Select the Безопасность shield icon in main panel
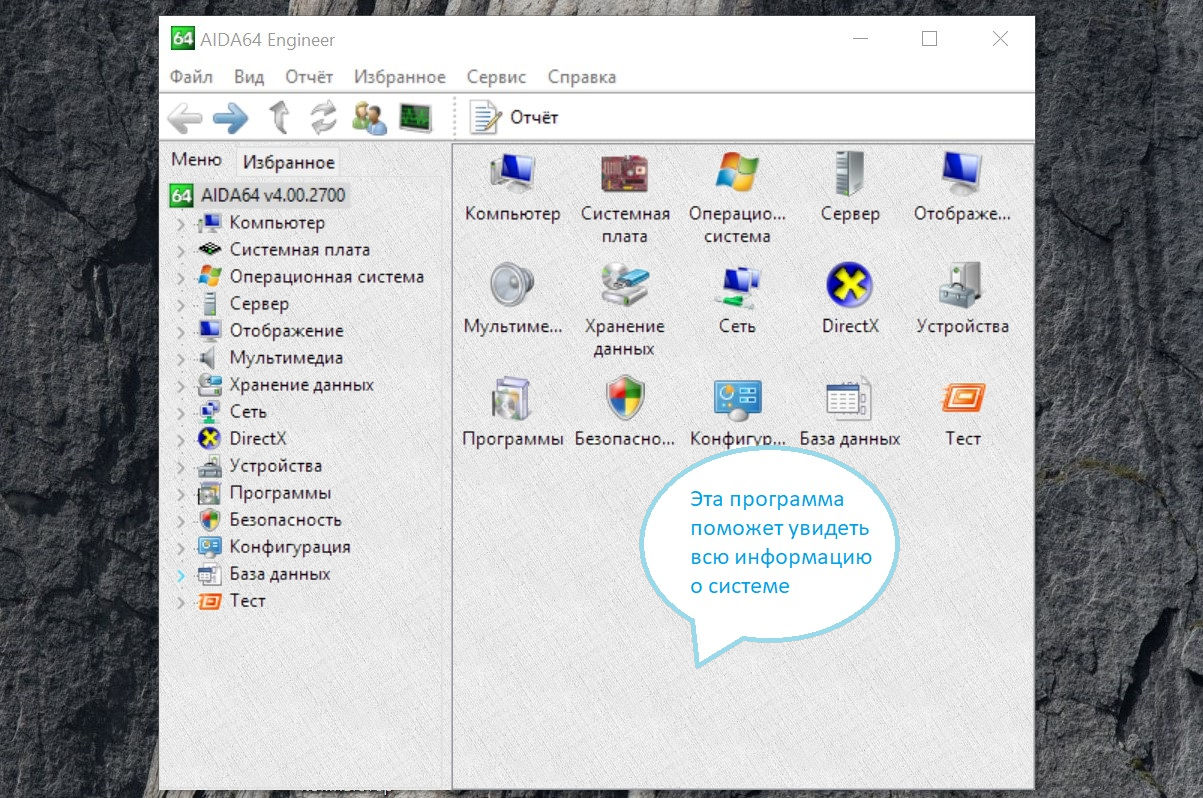The image size is (1203, 798). point(626,399)
